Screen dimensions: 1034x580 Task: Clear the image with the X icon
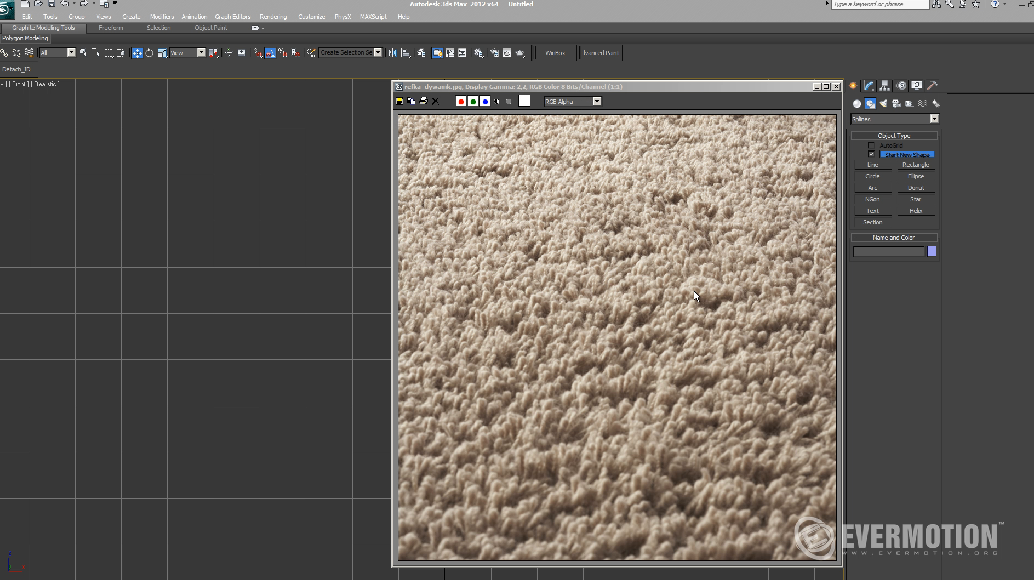point(435,102)
